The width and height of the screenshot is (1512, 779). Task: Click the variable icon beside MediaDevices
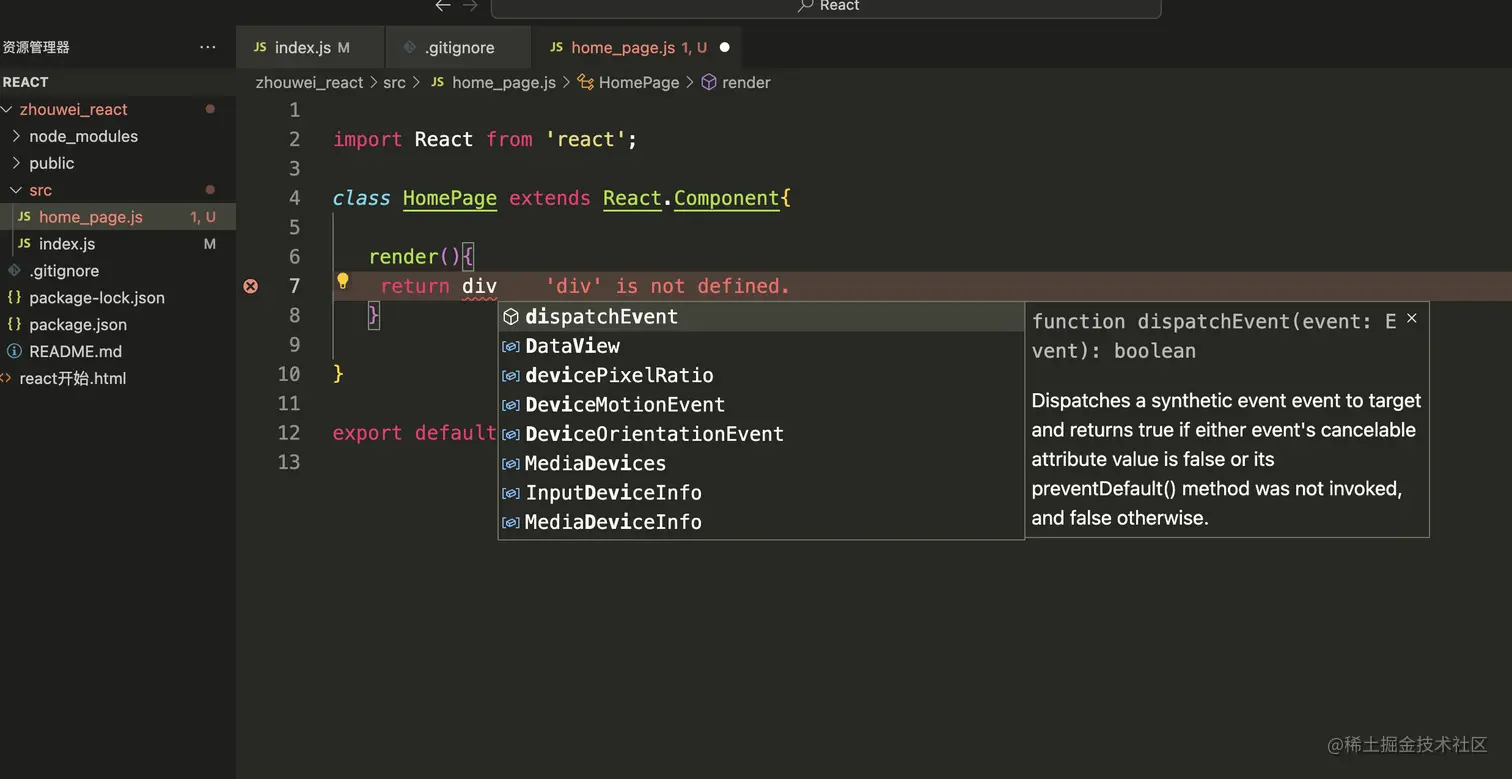511,463
